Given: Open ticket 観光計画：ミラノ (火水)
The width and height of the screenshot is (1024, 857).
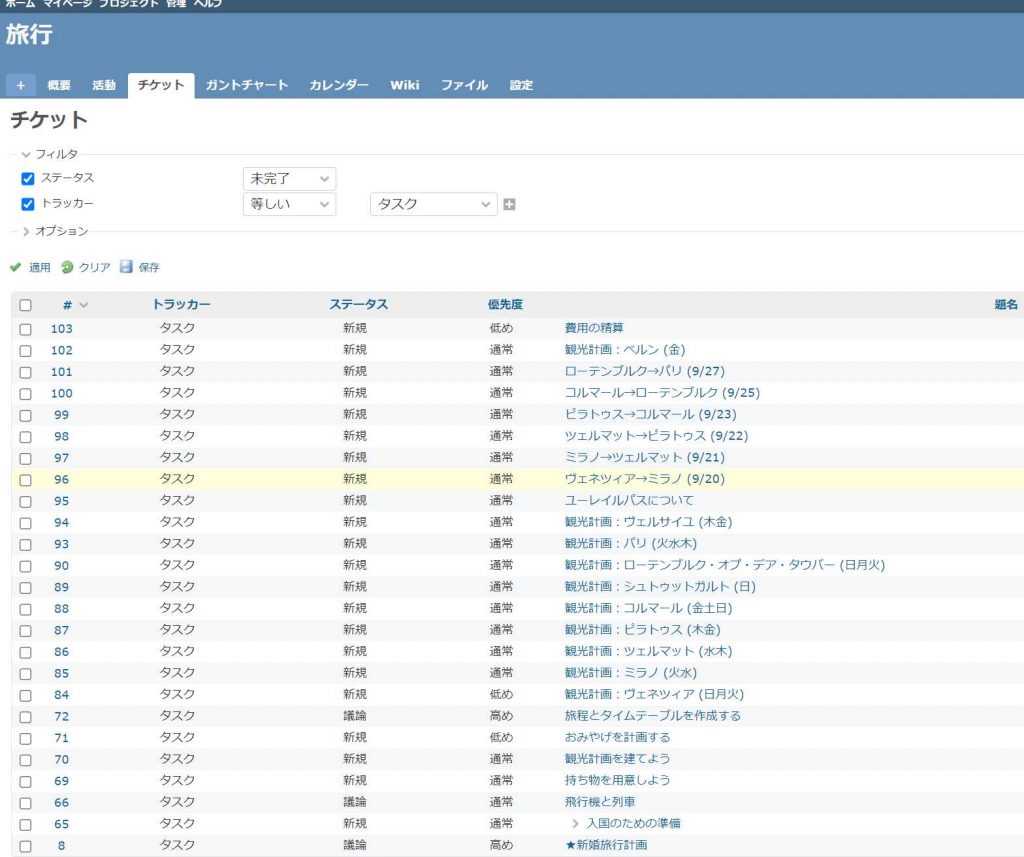Looking at the screenshot, I should point(631,673).
